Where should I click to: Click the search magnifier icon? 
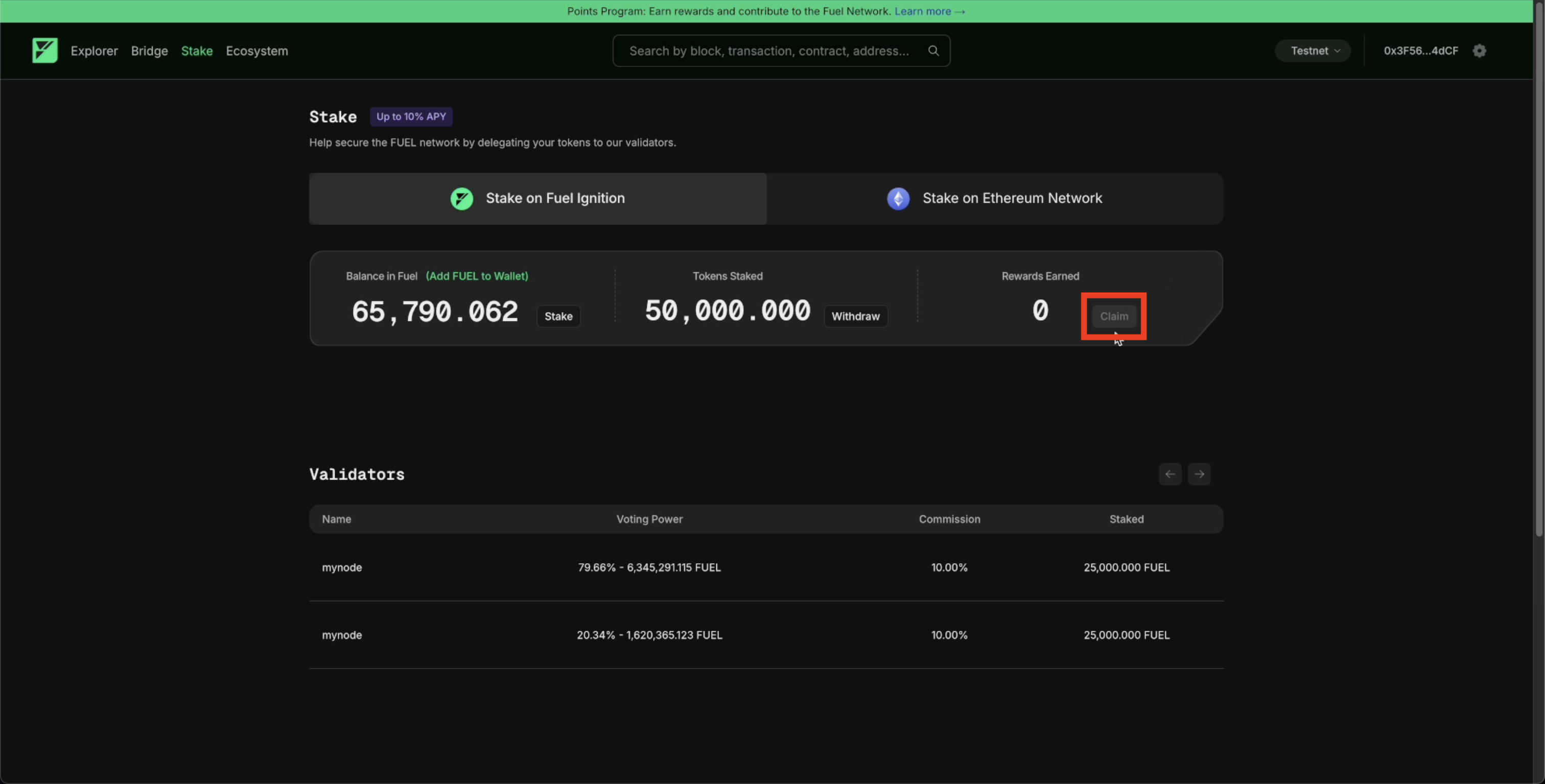point(933,51)
